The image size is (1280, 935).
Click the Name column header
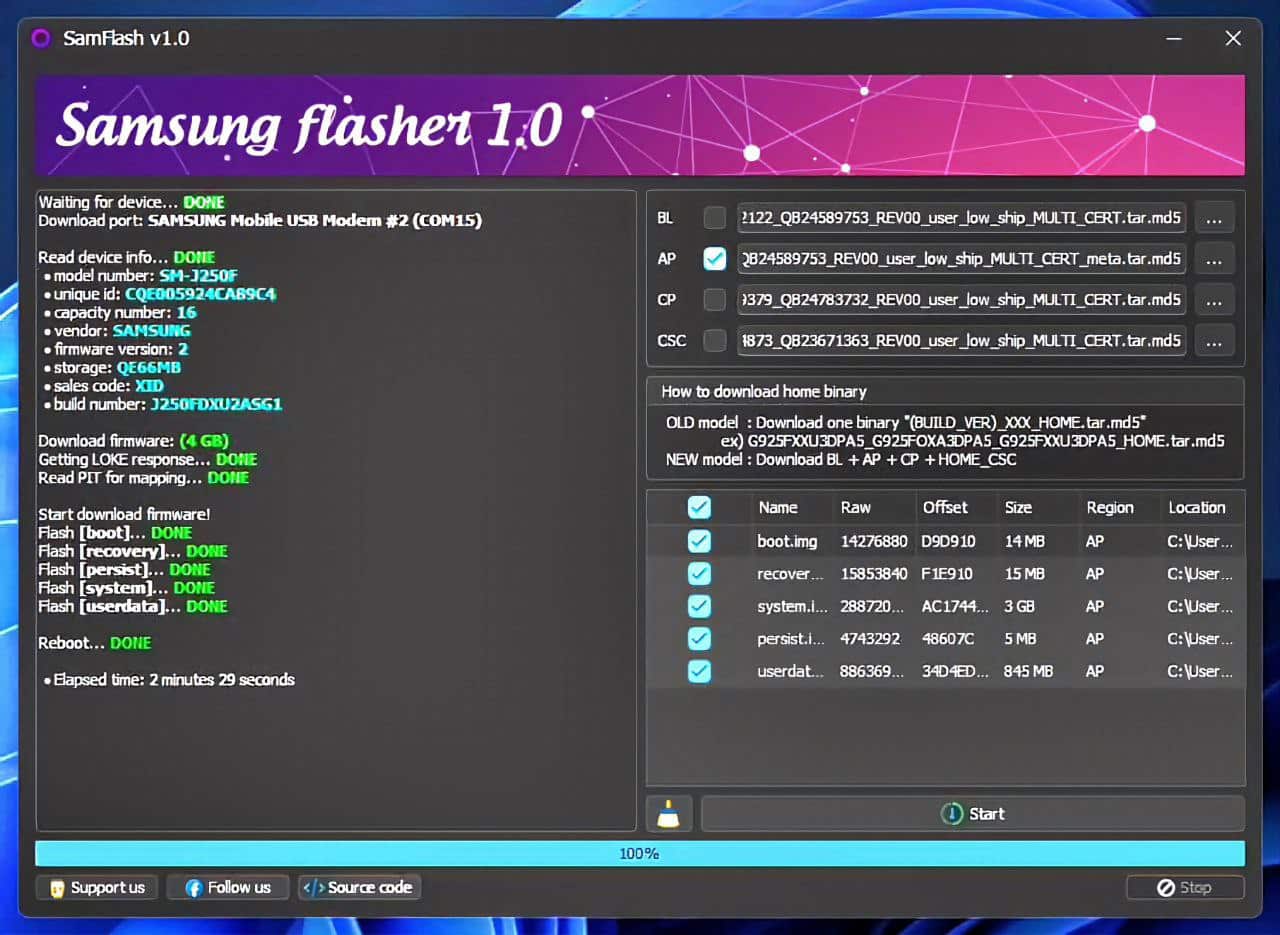click(x=791, y=508)
